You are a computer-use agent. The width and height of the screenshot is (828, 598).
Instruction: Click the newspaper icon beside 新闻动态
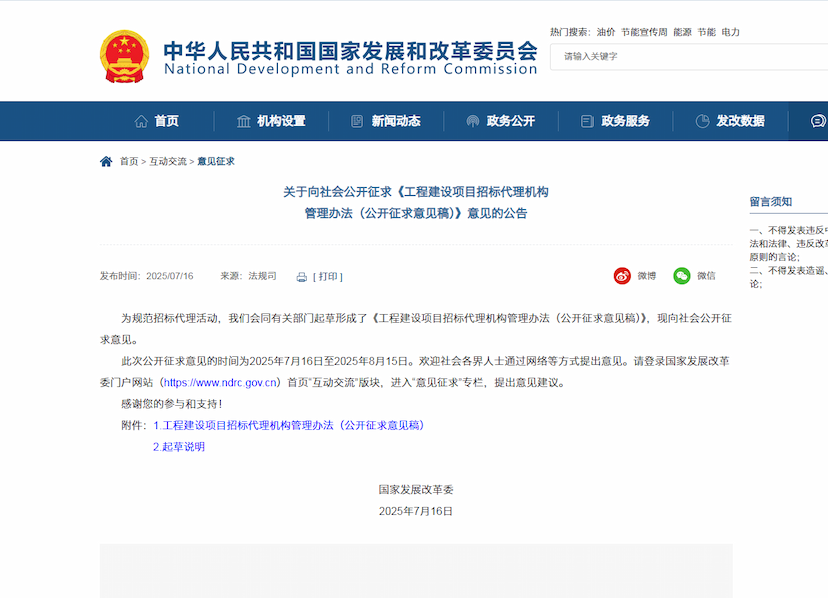tap(357, 122)
